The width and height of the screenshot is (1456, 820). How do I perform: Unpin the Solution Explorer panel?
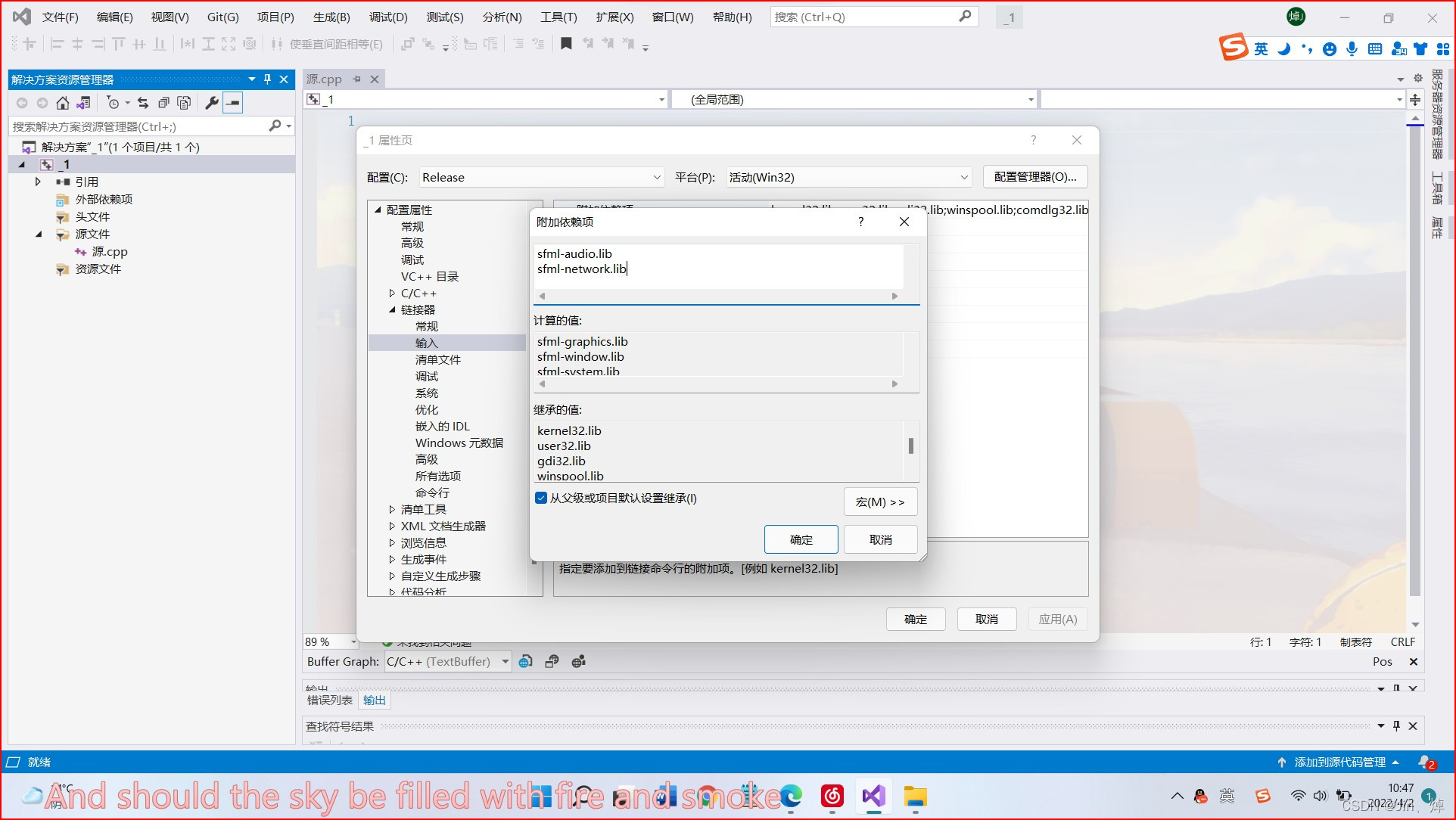pyautogui.click(x=266, y=79)
